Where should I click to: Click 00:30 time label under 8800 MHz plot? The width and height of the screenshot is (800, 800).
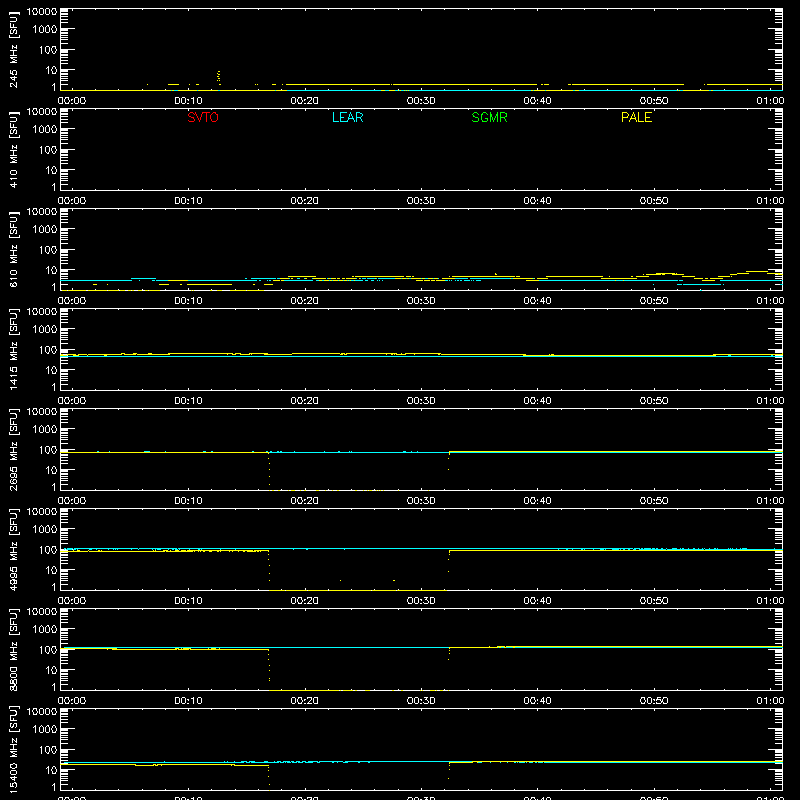pyautogui.click(x=421, y=701)
